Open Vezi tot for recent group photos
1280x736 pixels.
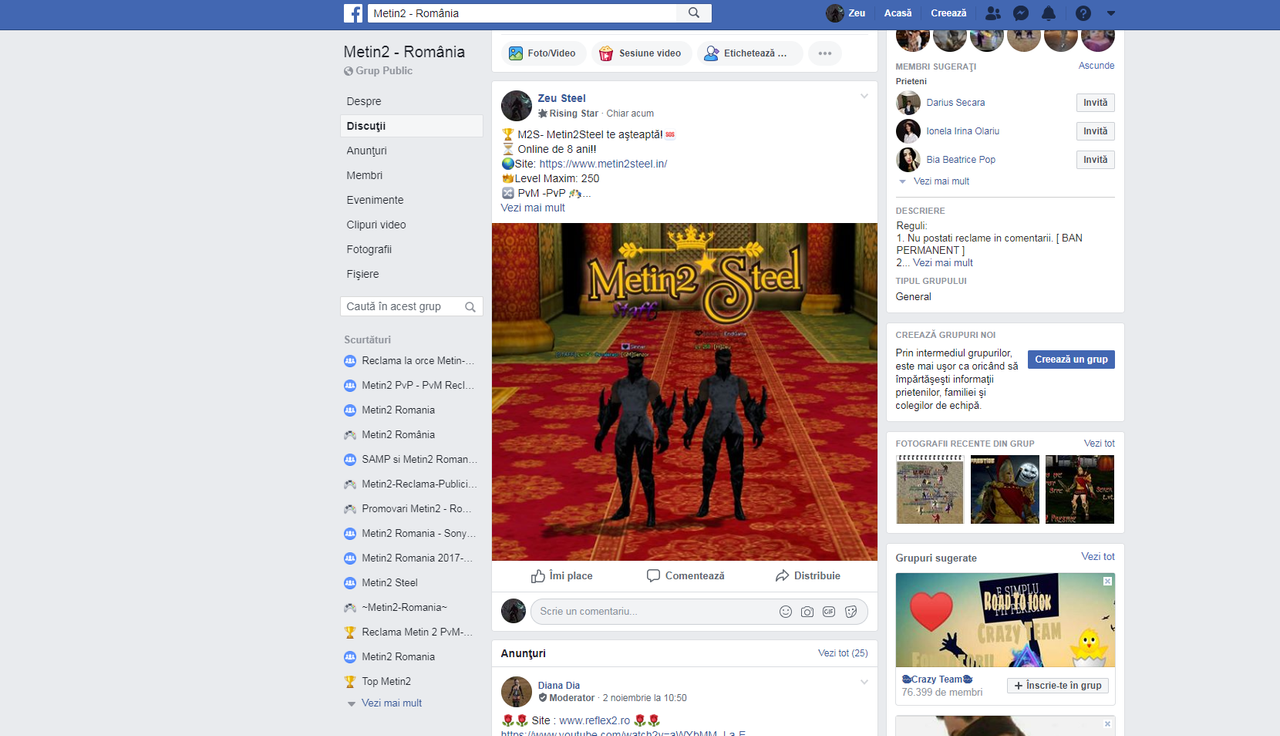click(x=1099, y=443)
